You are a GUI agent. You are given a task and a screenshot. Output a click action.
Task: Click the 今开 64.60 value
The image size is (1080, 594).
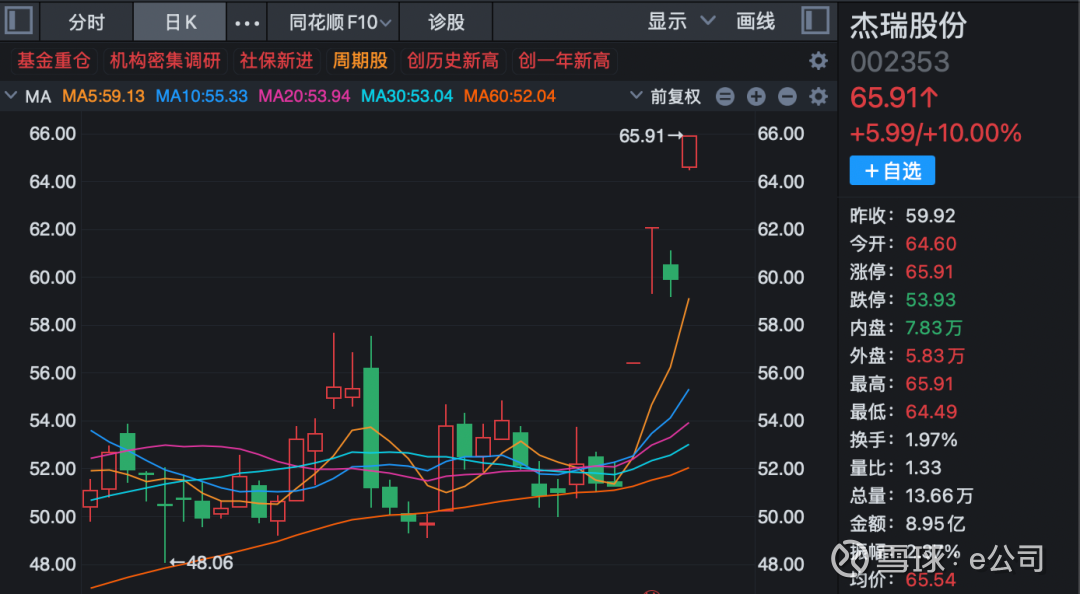click(931, 244)
